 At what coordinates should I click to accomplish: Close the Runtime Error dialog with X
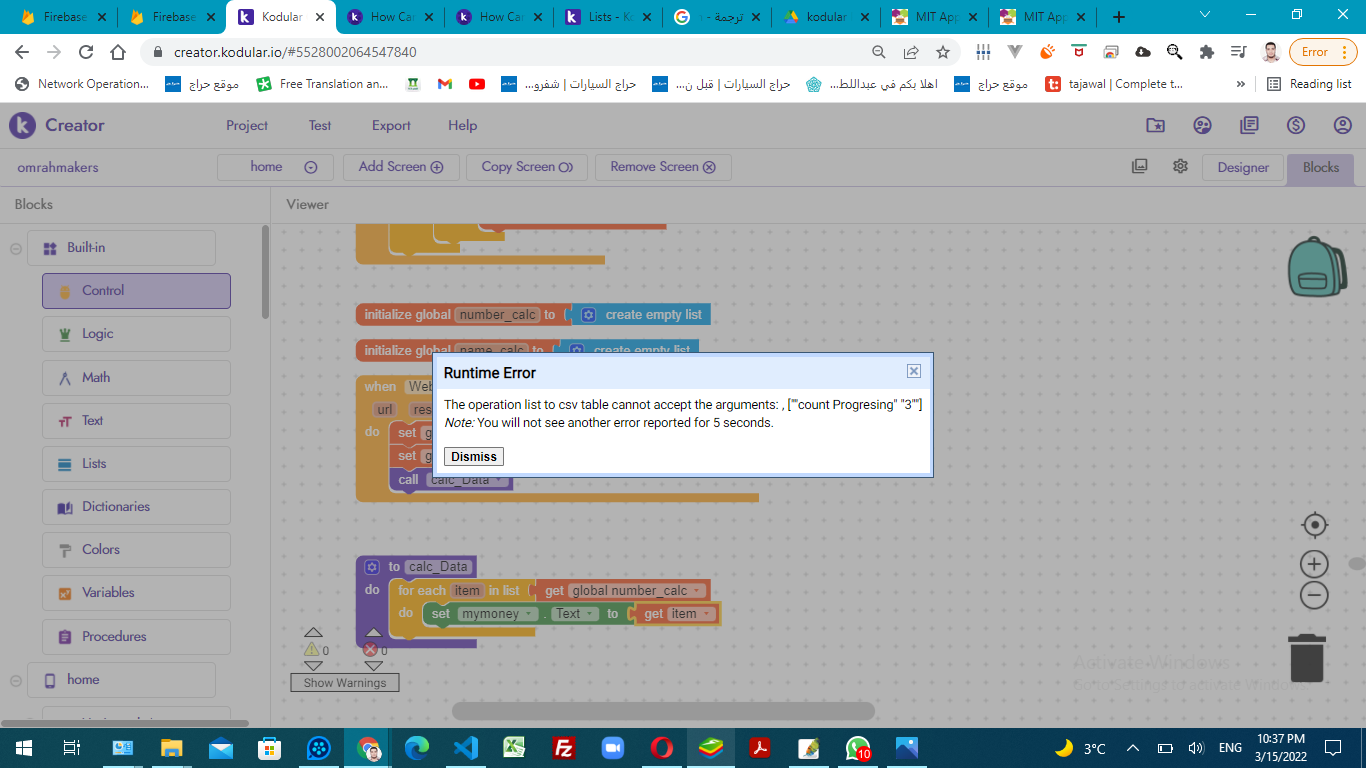pos(913,371)
